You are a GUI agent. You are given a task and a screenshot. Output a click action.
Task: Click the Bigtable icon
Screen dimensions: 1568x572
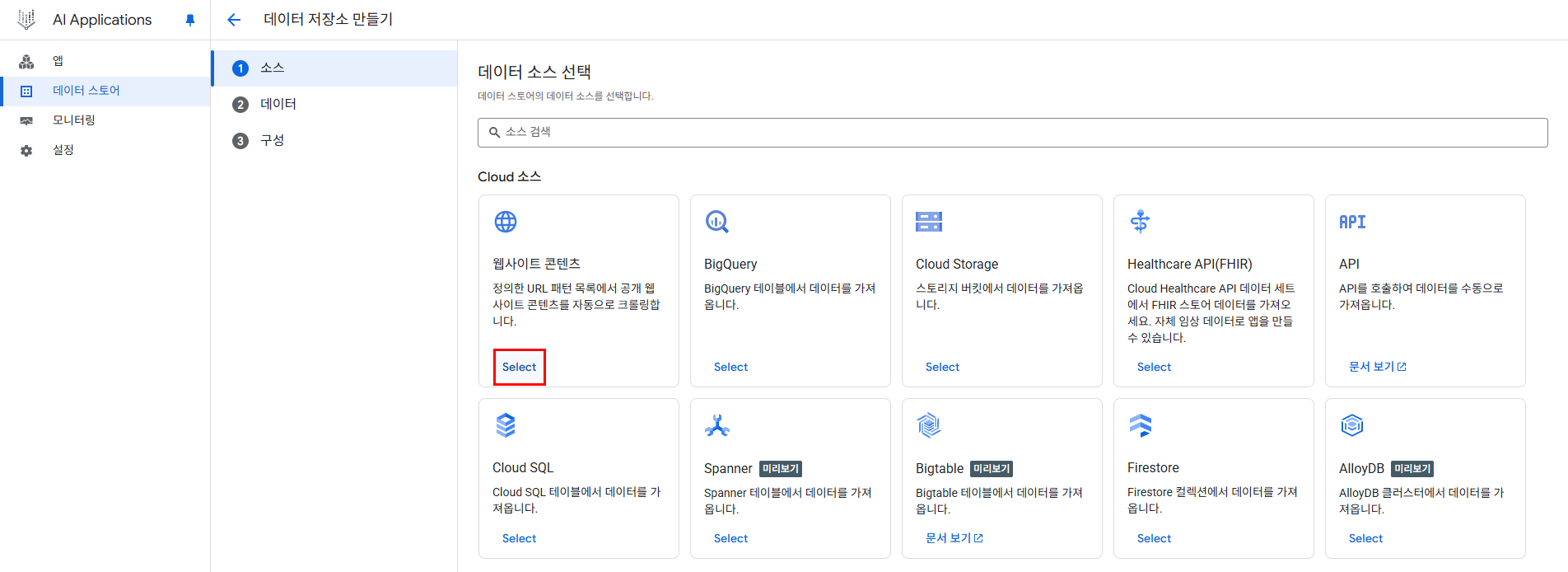click(x=929, y=425)
